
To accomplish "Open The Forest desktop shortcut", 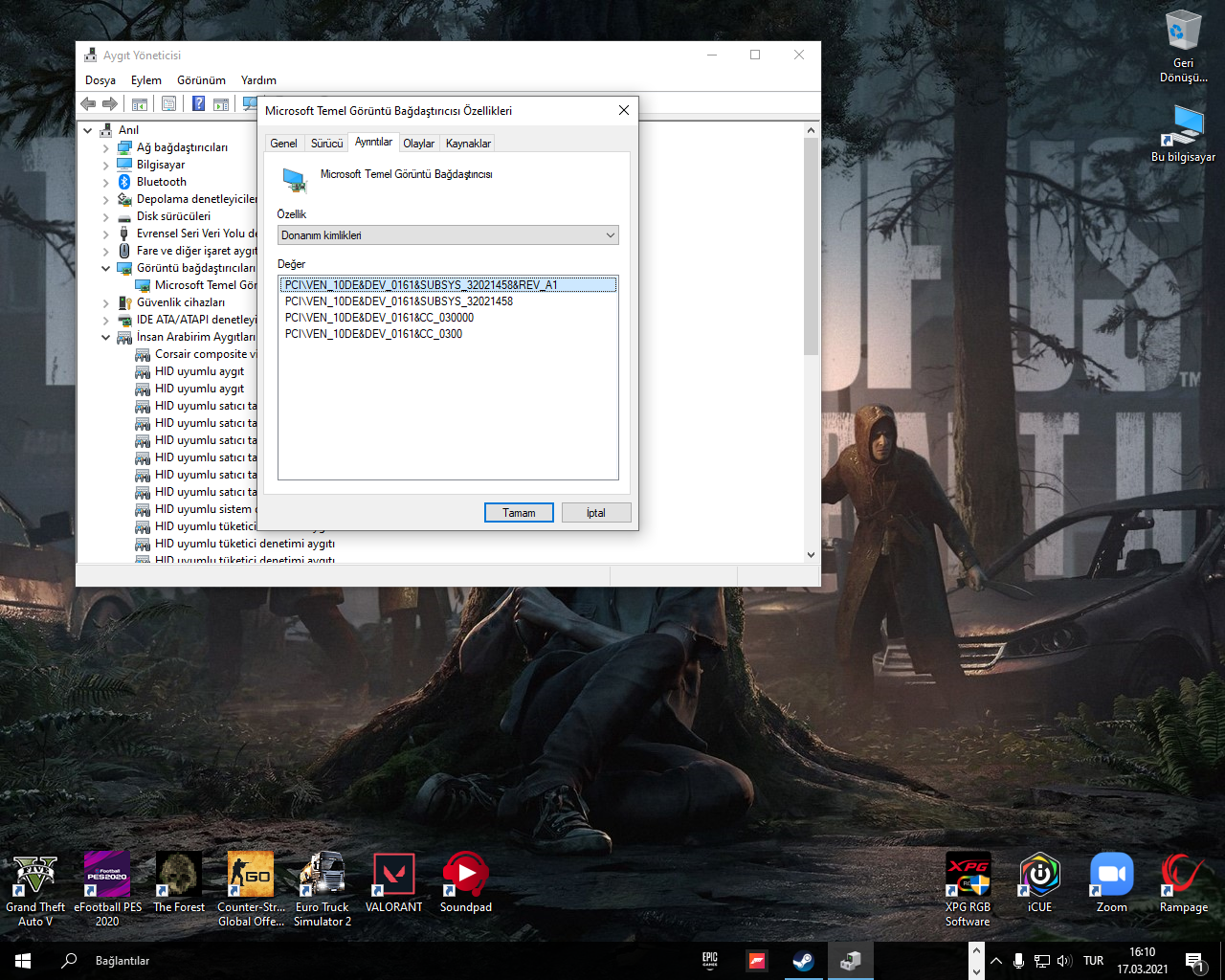I will (179, 882).
